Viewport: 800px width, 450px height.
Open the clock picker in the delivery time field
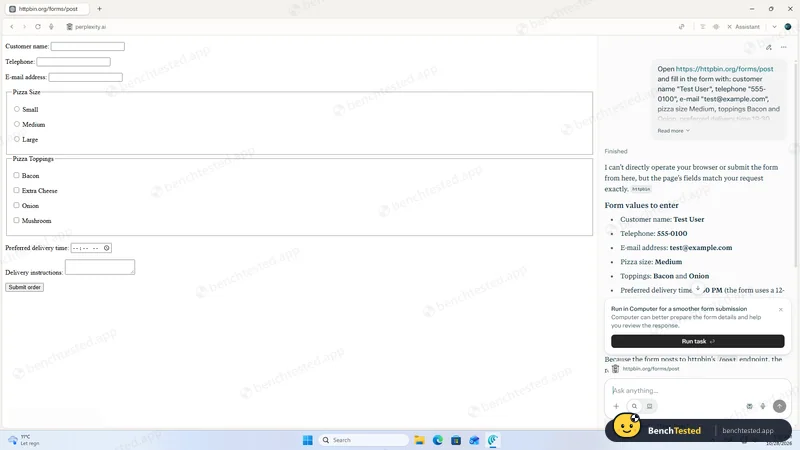(x=107, y=248)
